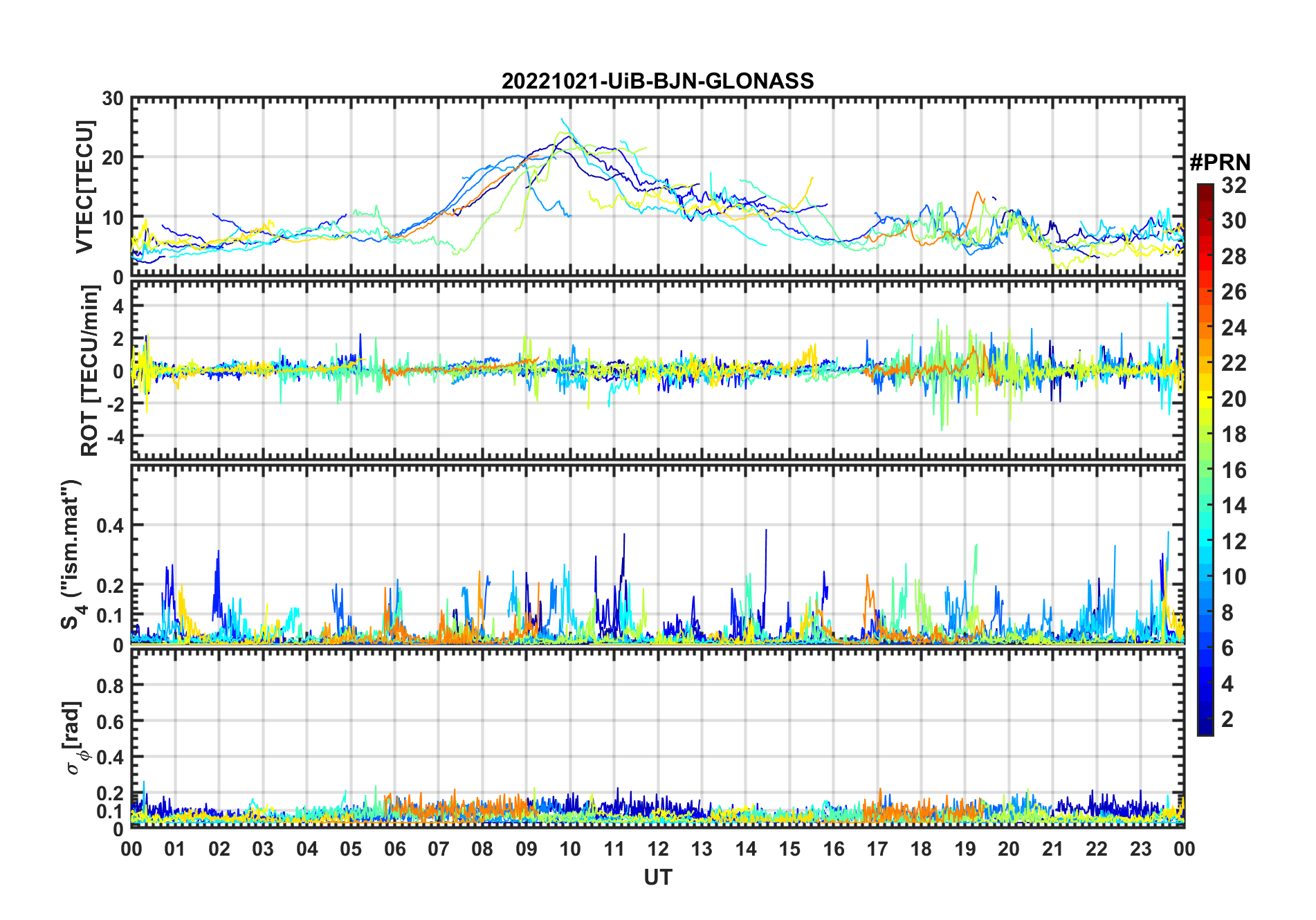The image size is (1316, 920).
Task: Click x-axis tick label 12
Action: 658,849
